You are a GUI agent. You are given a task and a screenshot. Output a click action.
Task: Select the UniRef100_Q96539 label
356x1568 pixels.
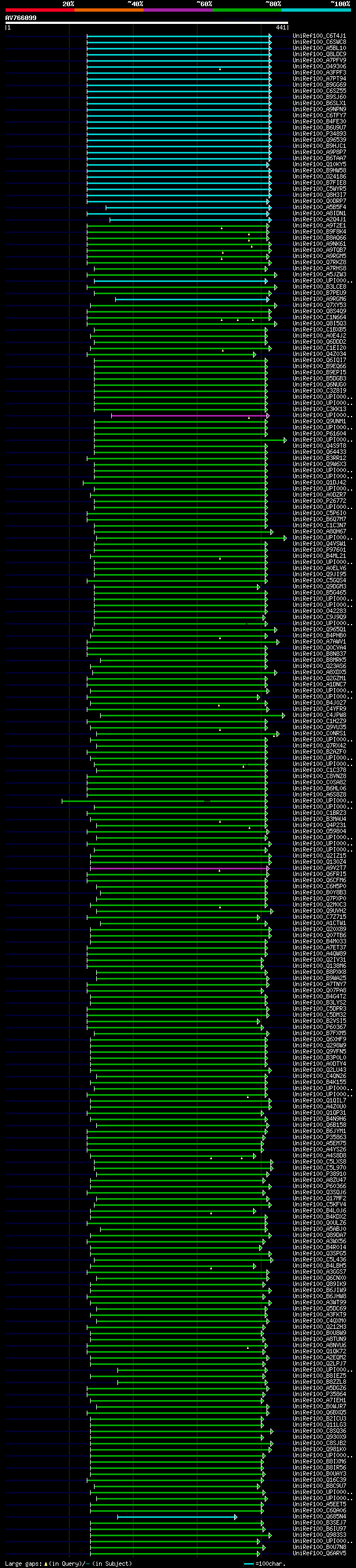[319, 140]
